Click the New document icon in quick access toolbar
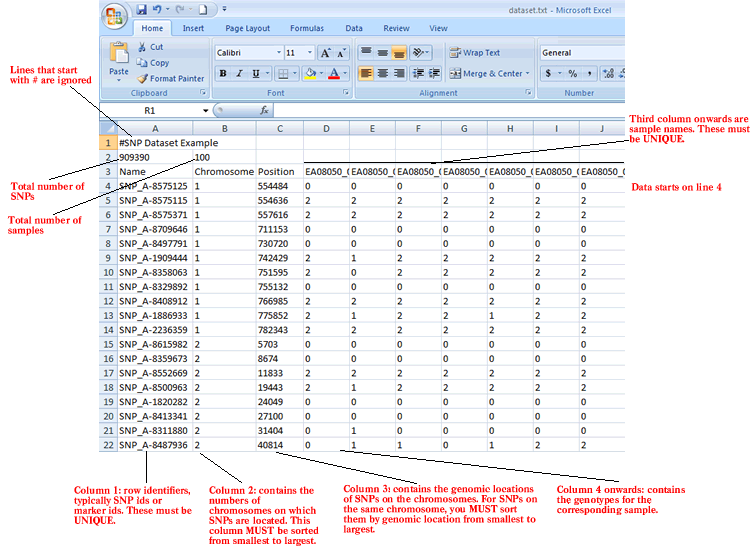This screenshot has height=554, width=750. [x=203, y=10]
